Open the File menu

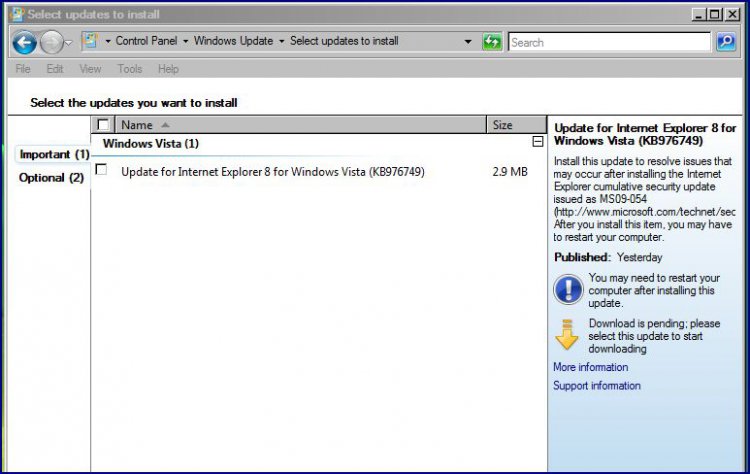click(x=23, y=69)
